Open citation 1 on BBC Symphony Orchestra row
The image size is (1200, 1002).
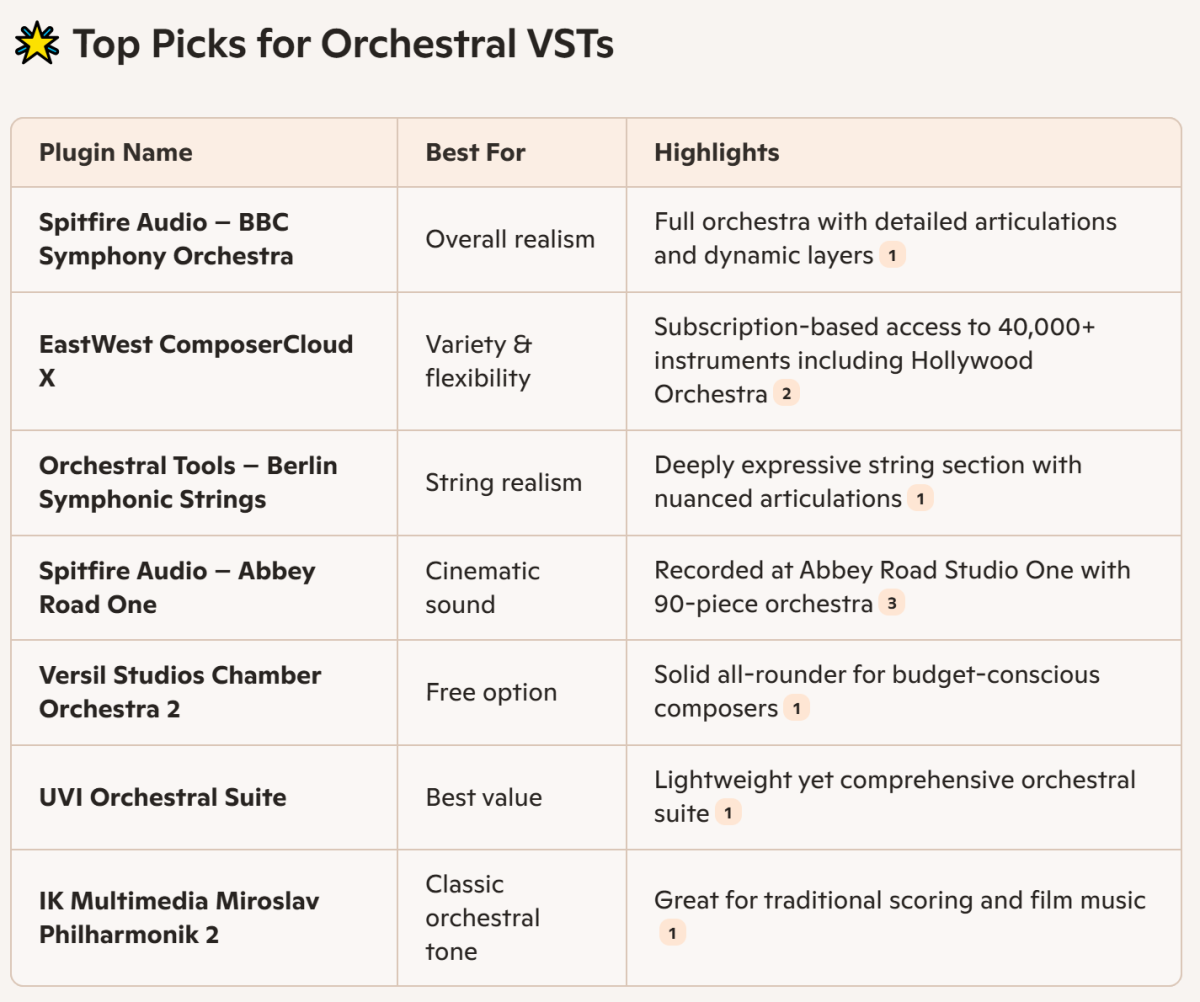click(893, 256)
